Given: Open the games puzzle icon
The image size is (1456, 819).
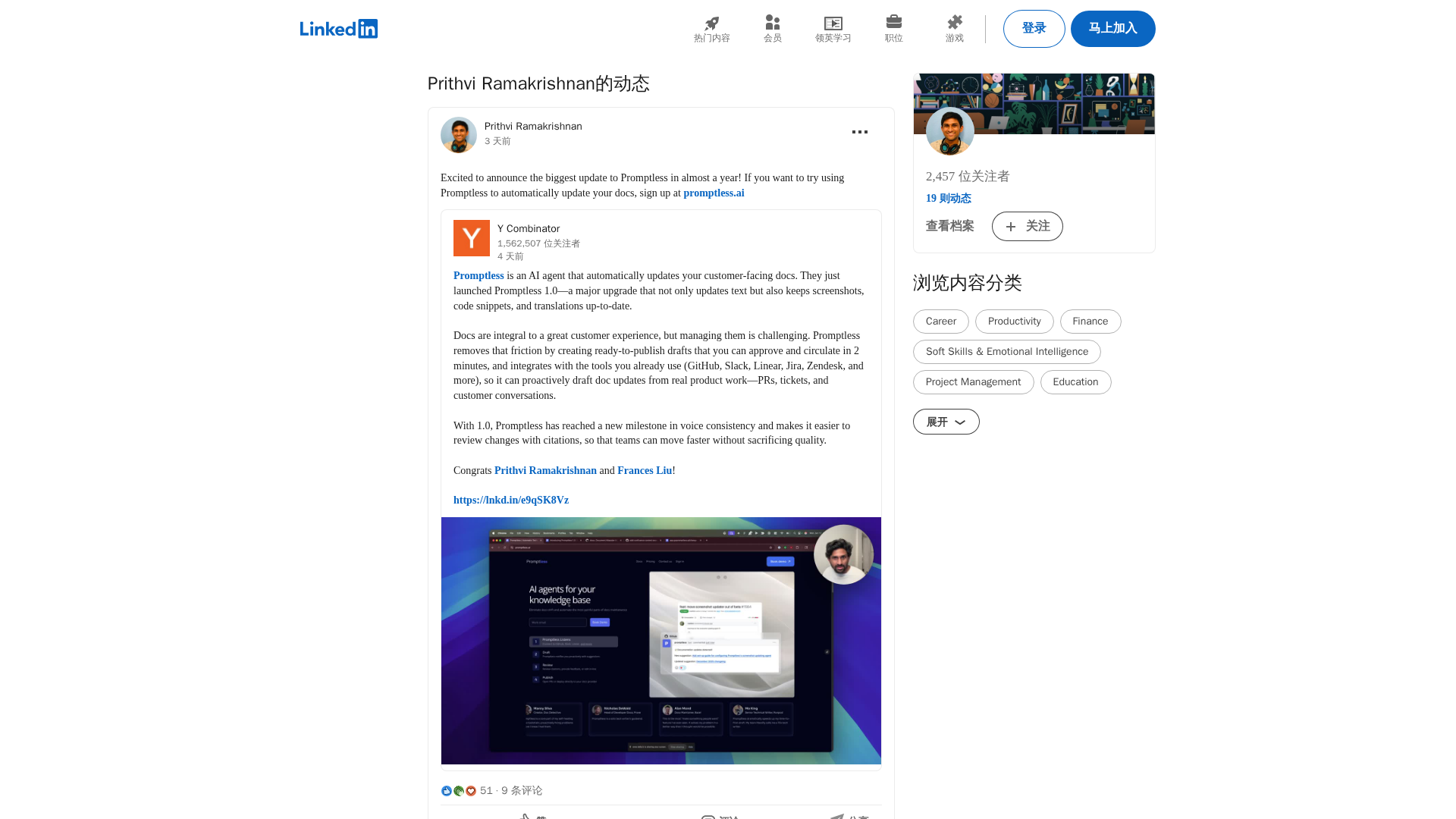Looking at the screenshot, I should (954, 23).
